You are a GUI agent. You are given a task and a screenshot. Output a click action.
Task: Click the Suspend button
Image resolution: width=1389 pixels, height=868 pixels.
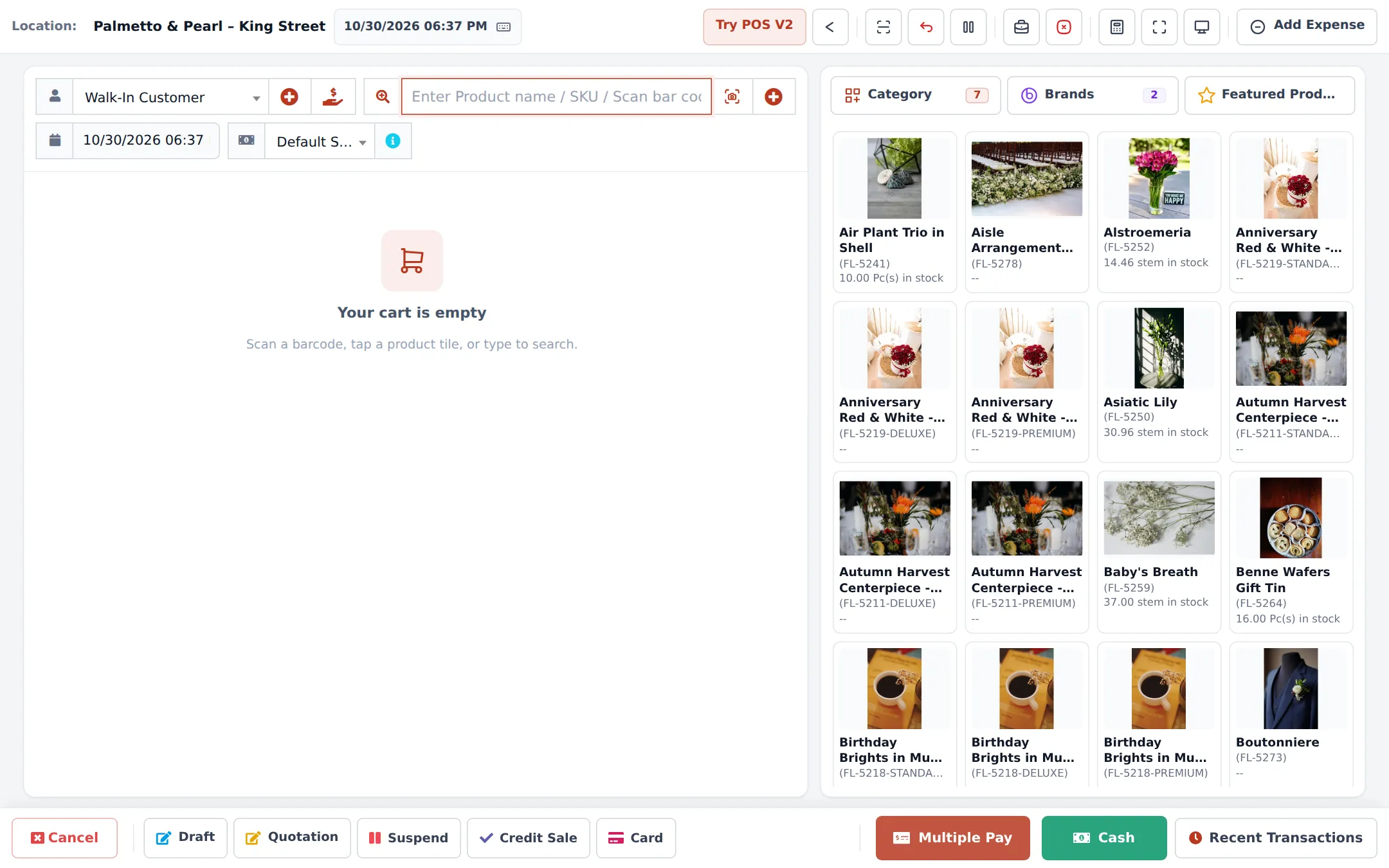408,838
